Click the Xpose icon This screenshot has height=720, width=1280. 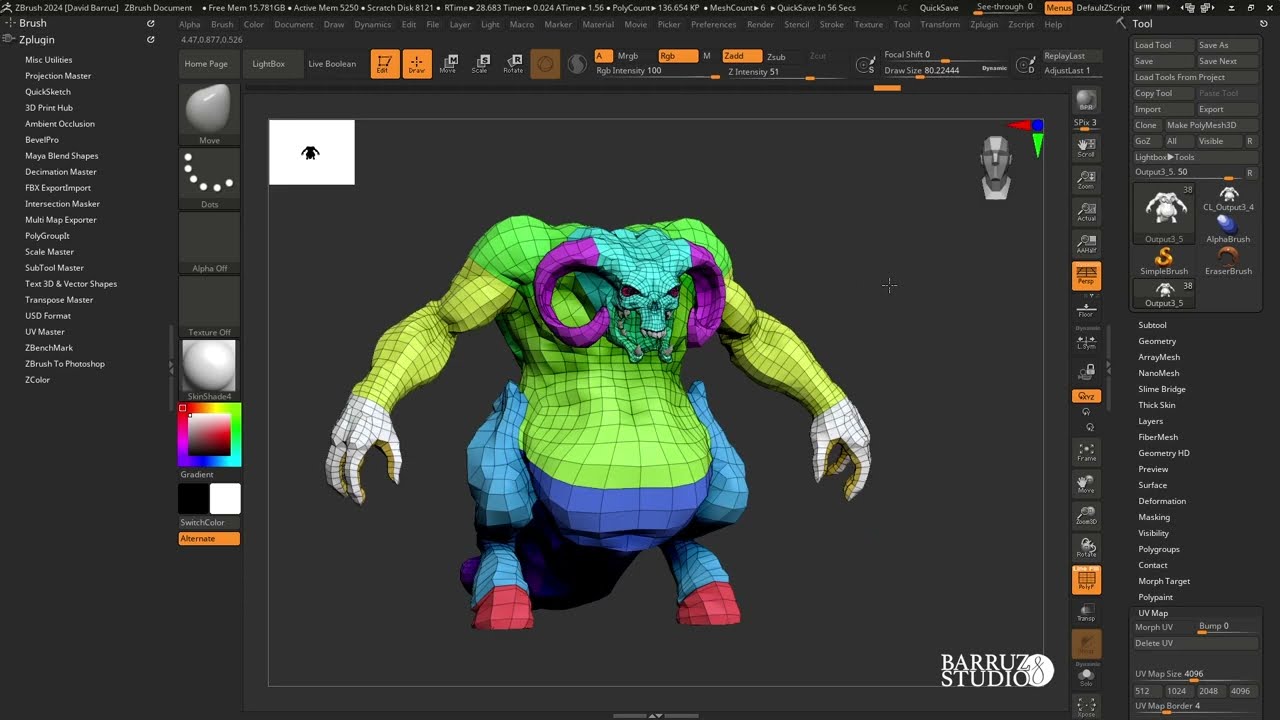(1086, 707)
